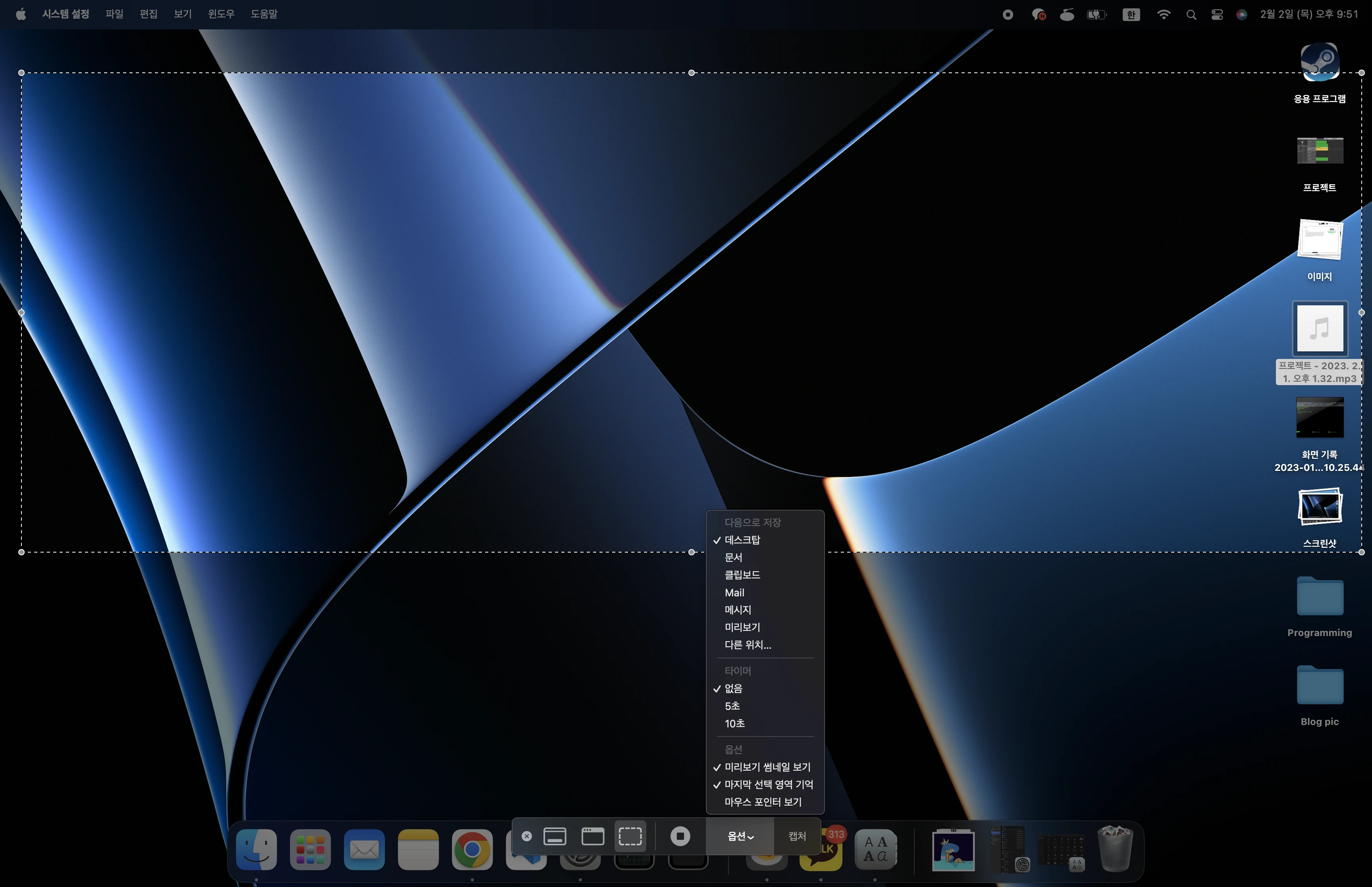Screen dimensions: 1372x887
Task: Choose 메시지 as save destination
Action: (x=765, y=609)
